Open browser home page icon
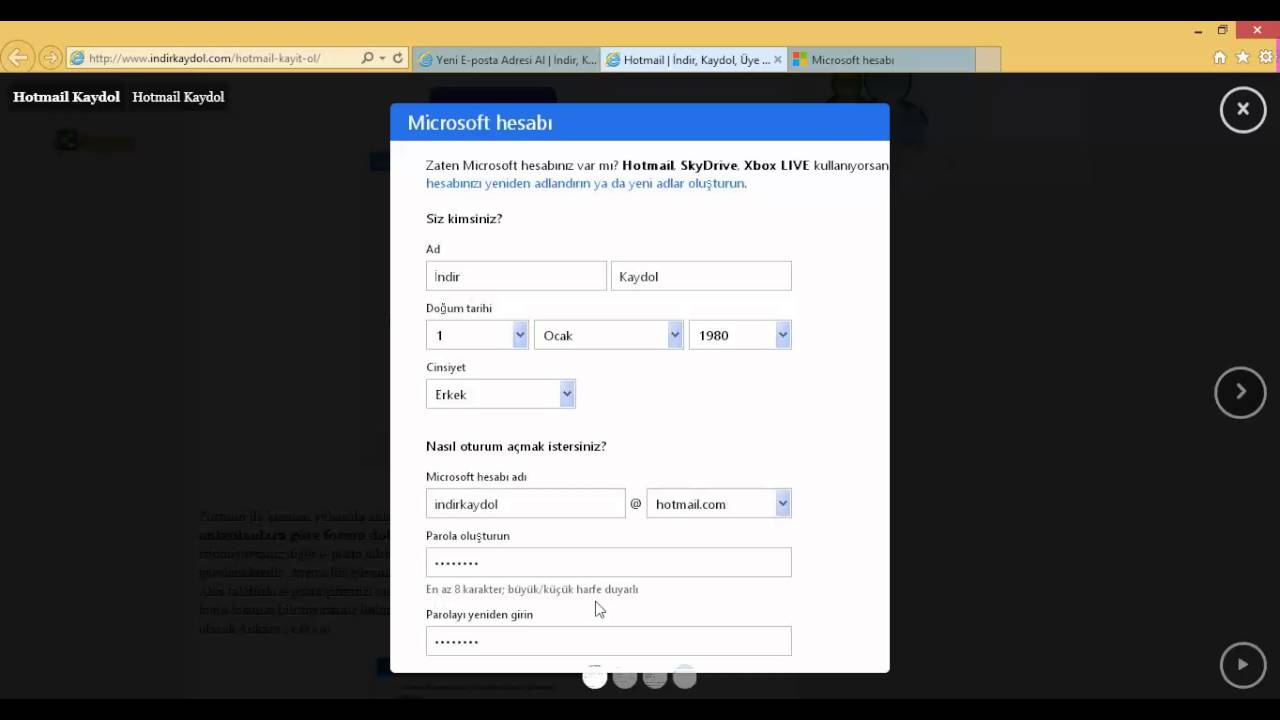This screenshot has height=720, width=1280. pos(1220,58)
